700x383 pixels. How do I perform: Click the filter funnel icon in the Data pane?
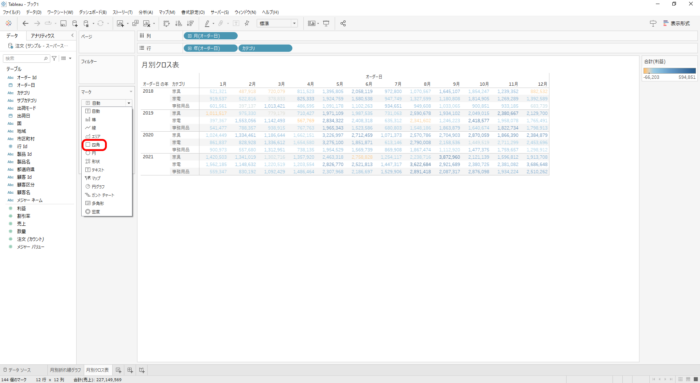click(x=54, y=58)
